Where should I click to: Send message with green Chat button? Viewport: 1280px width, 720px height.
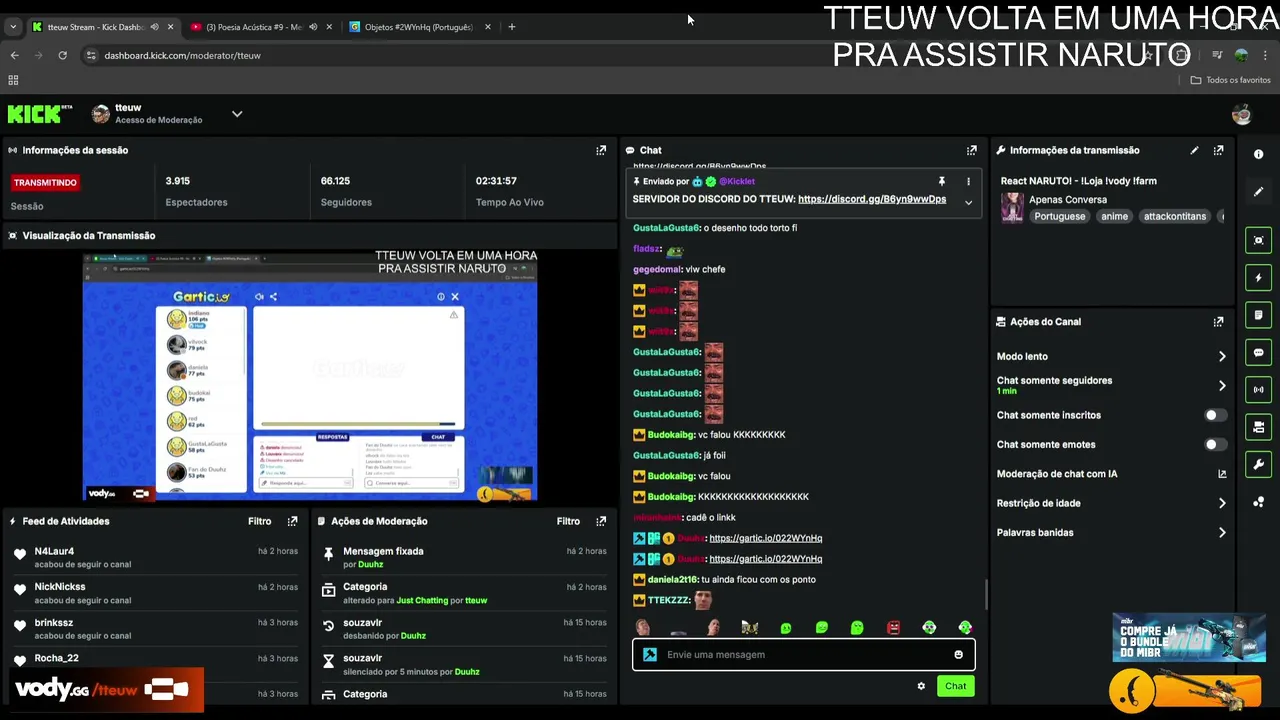click(955, 686)
